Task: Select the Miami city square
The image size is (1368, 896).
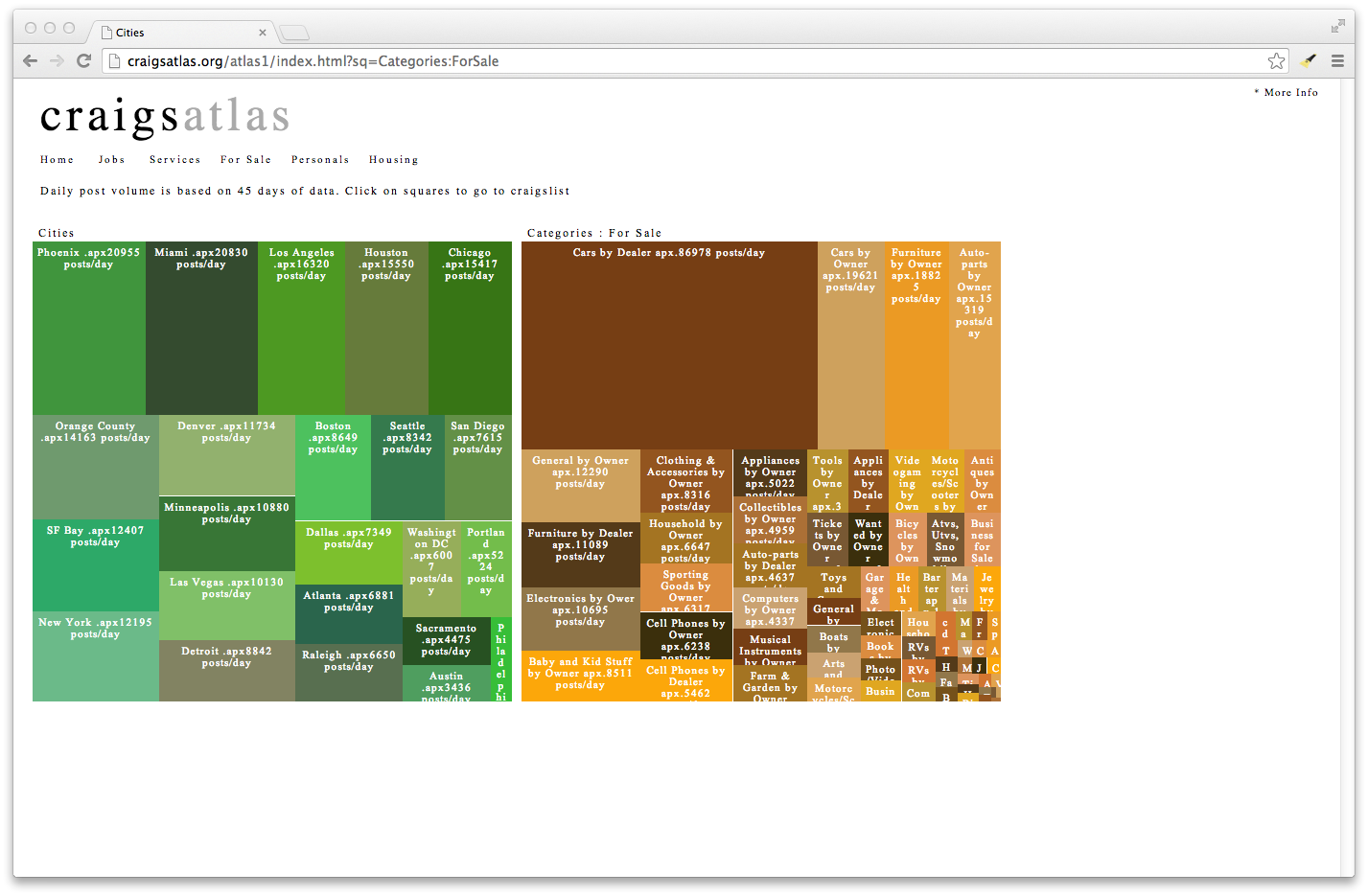Action: [201, 328]
